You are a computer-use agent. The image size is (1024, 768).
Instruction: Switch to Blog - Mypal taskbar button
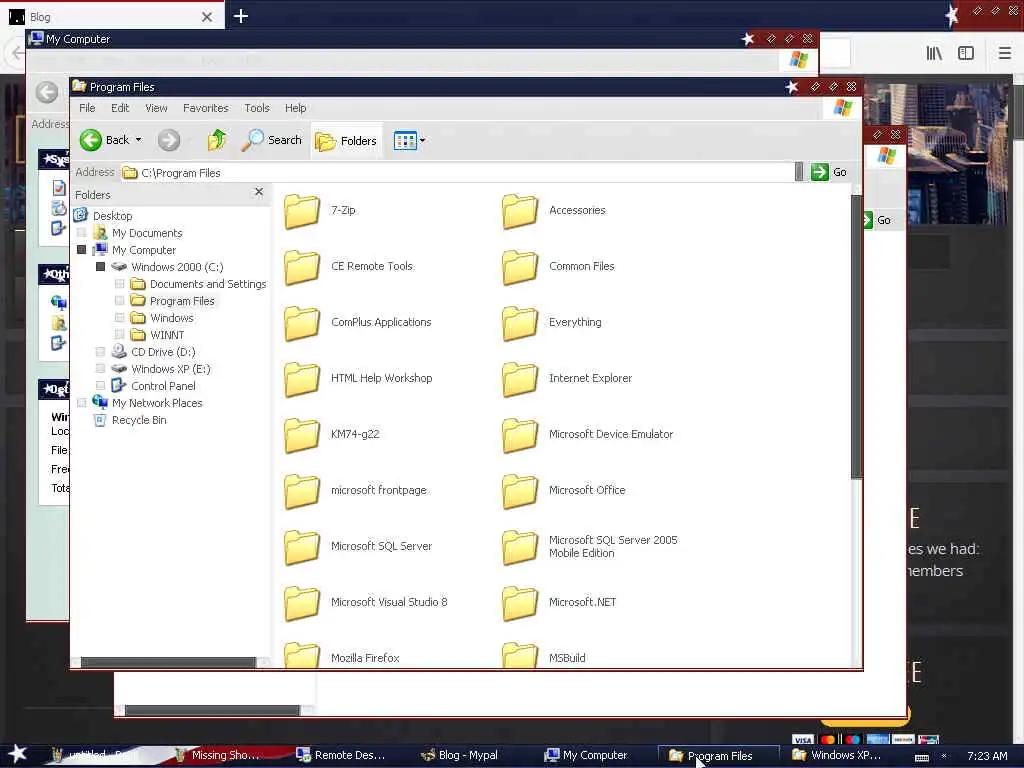459,755
